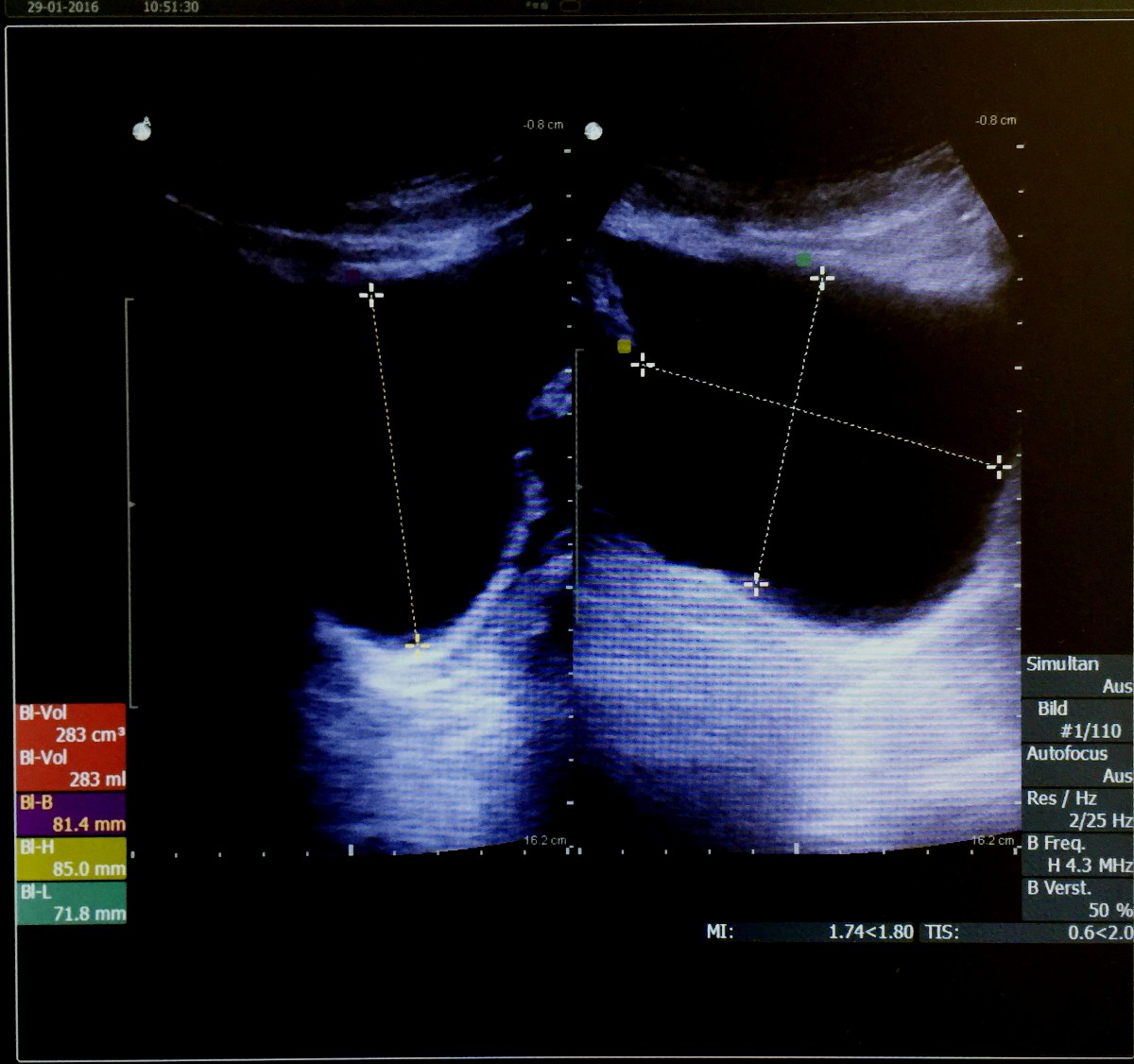Click the Bl-H 85.0 mm measurement

click(72, 858)
